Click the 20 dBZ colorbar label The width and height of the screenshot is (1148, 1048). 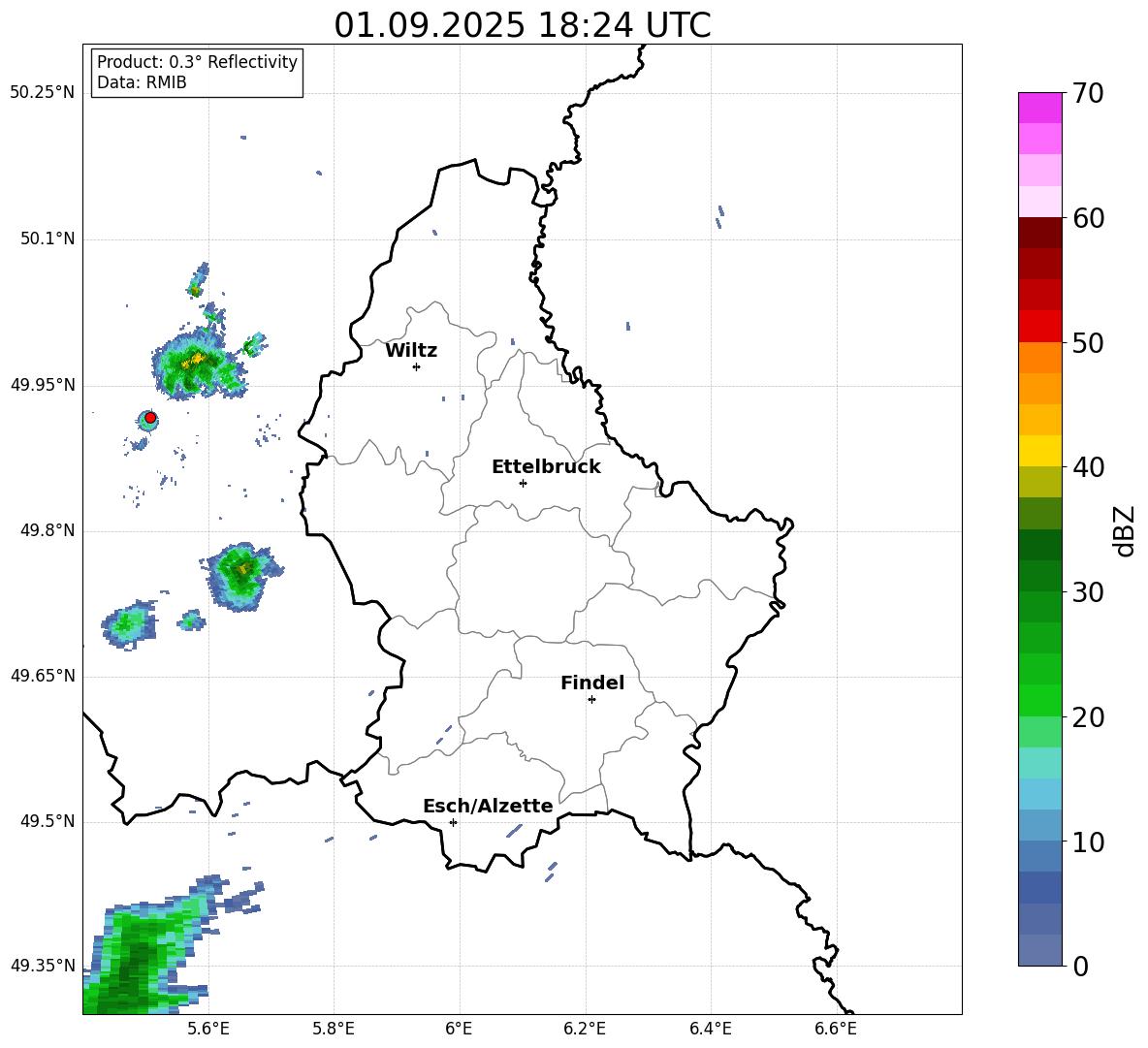coord(1087,716)
